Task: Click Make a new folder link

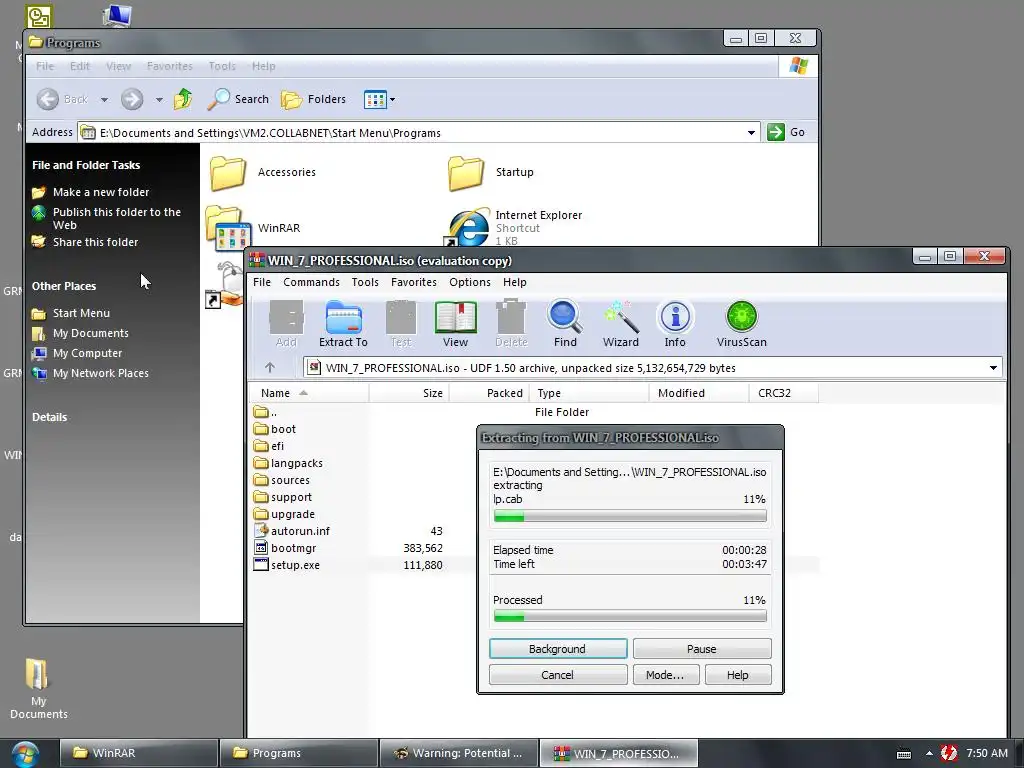Action: click(101, 192)
